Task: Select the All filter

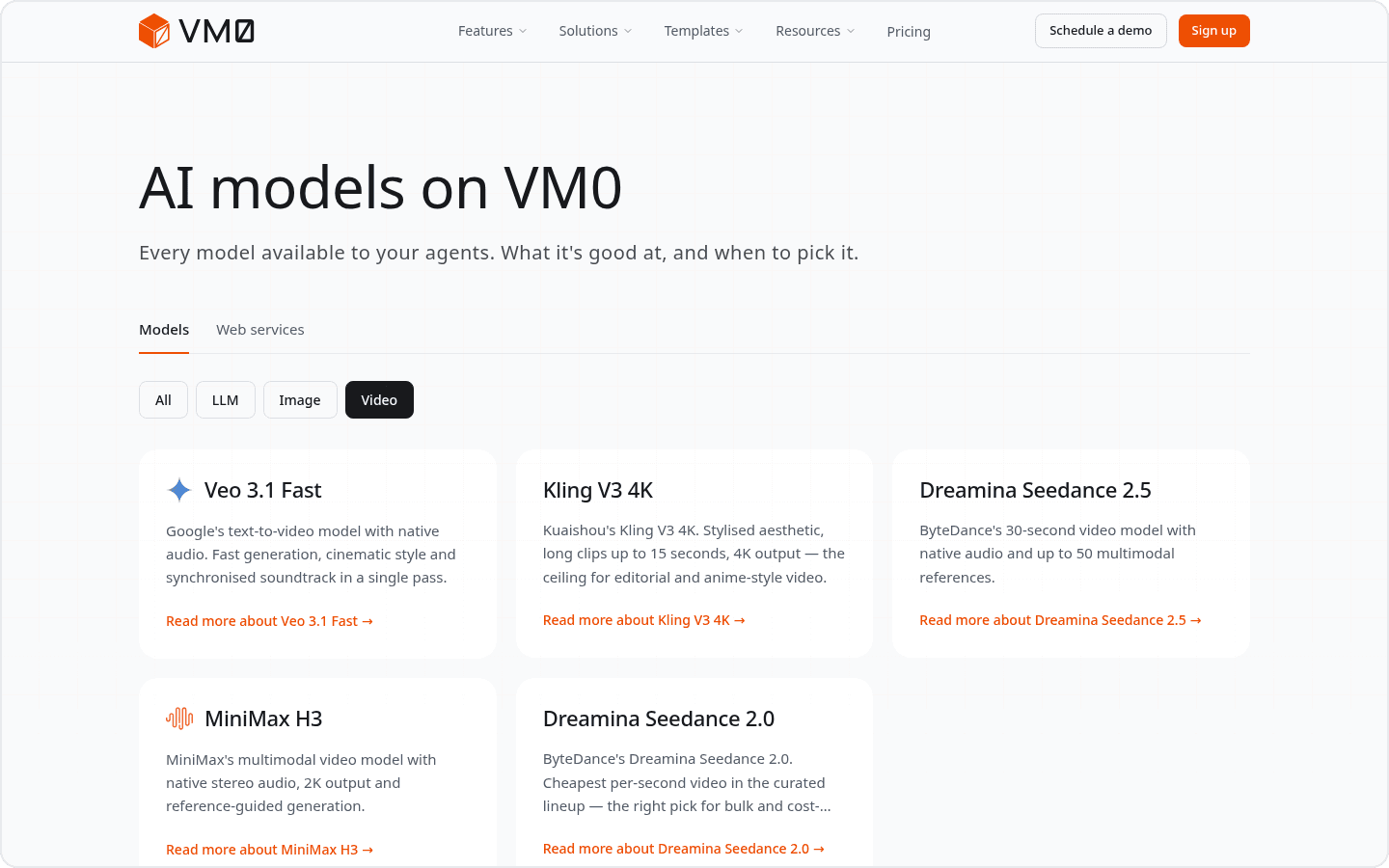Action: 163,400
